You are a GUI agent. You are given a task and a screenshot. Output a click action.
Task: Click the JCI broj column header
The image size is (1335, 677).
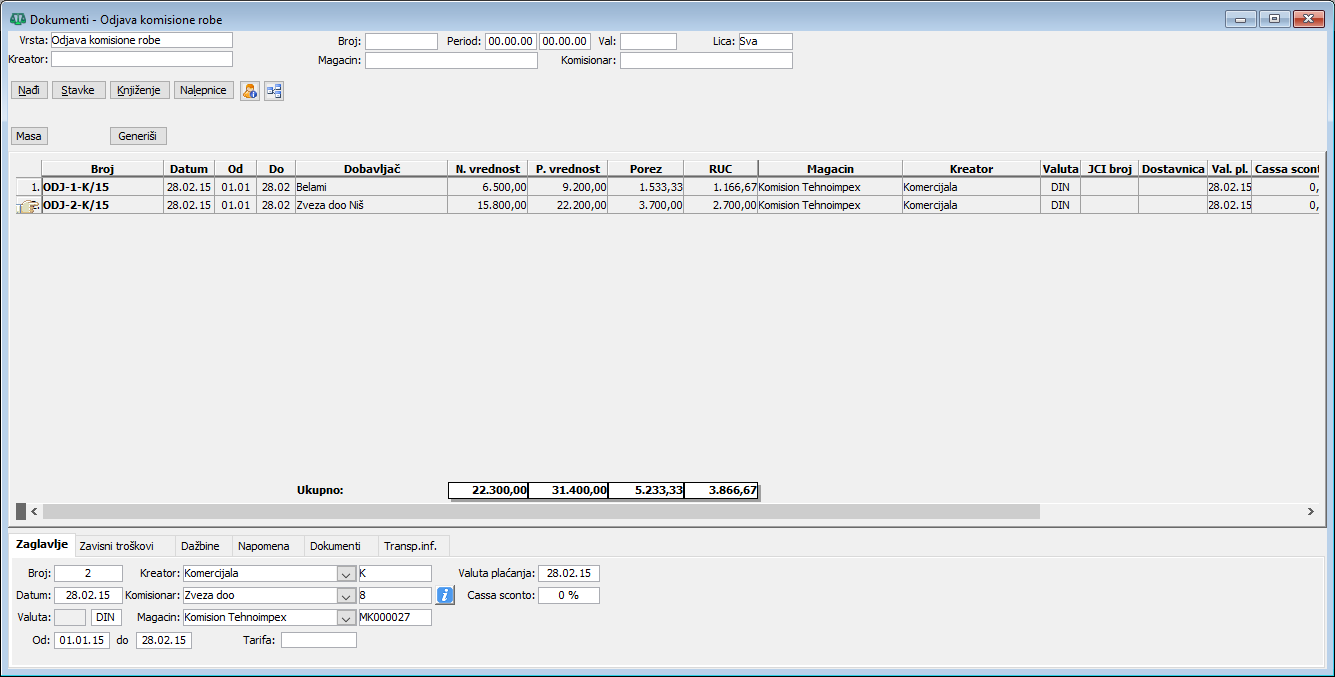[1110, 169]
